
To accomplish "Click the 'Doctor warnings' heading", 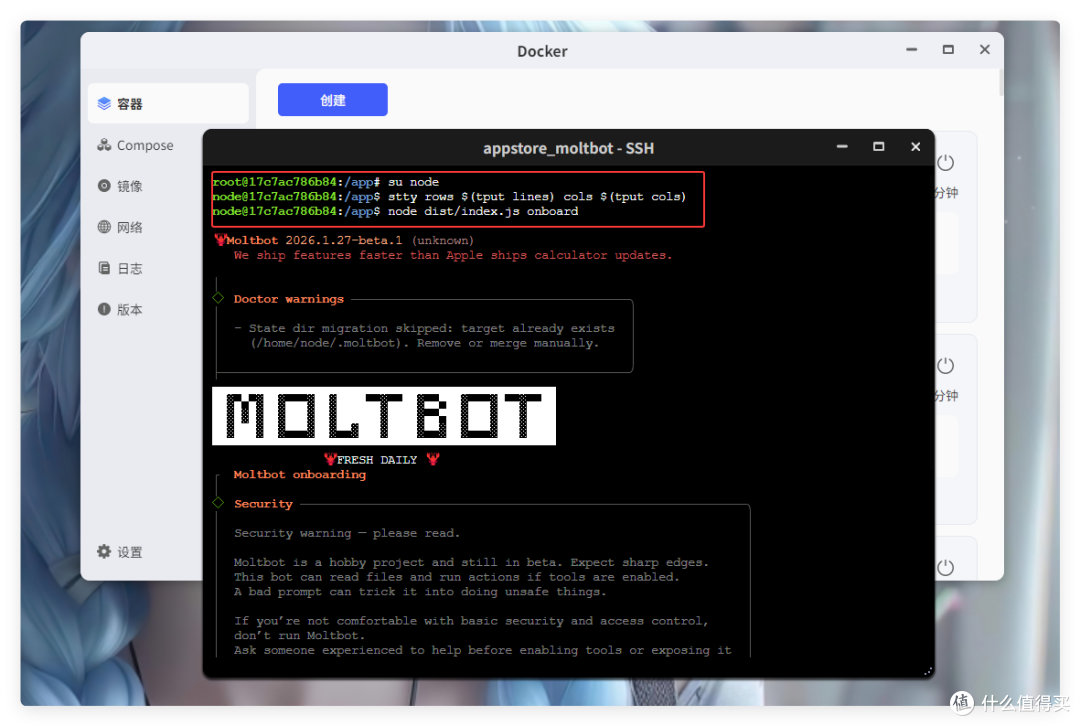I will 289,299.
